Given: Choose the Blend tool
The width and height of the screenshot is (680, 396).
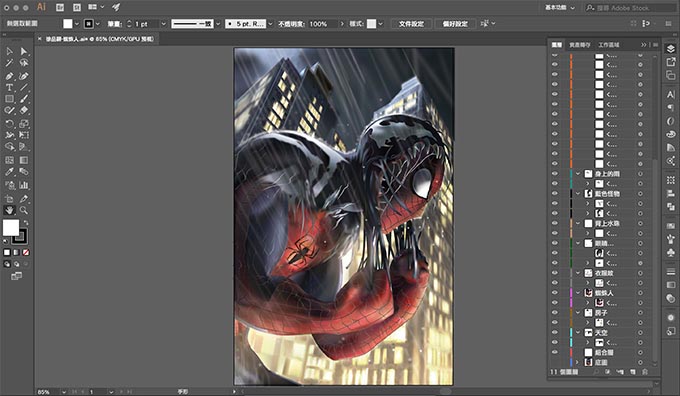Looking at the screenshot, I should pyautogui.click(x=24, y=172).
